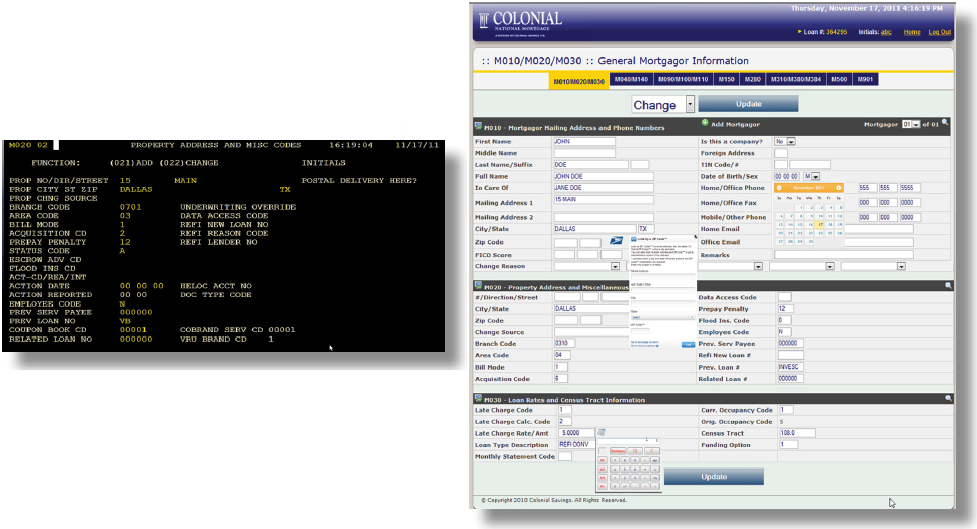The width and height of the screenshot is (977, 529).
Task: Select highlighted day 17 in calendar
Action: (821, 224)
